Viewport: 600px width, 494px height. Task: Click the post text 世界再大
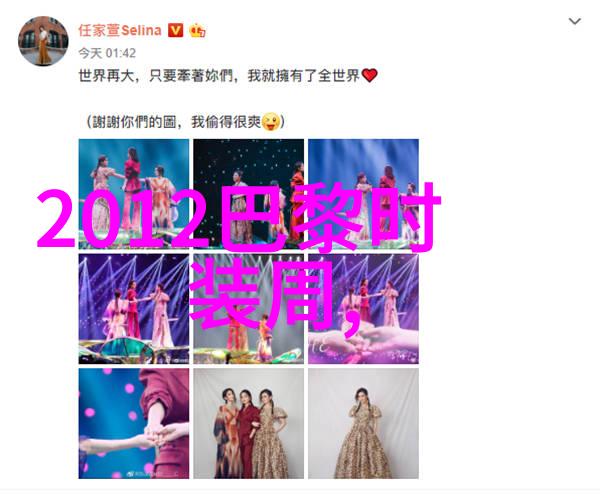pos(107,76)
